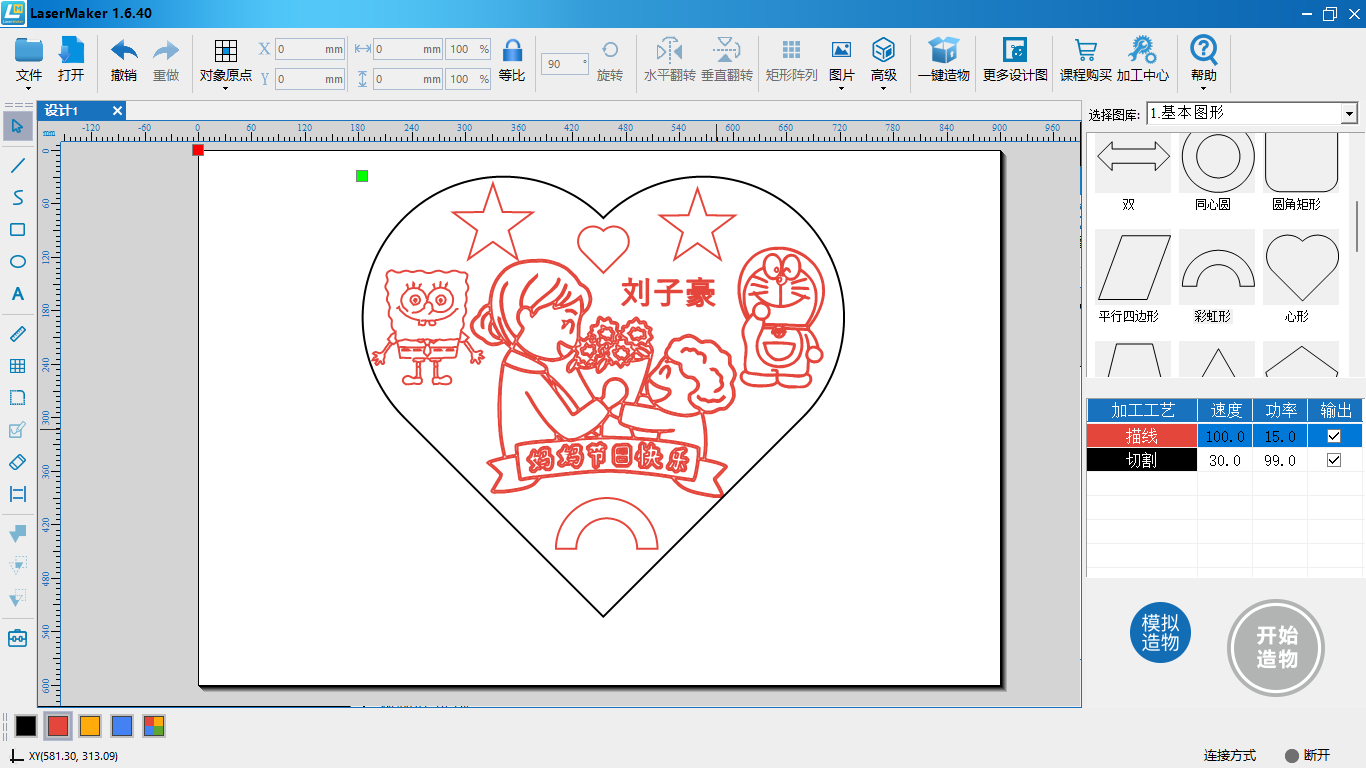Screen dimensions: 1366x768
Task: Click 一键造物 one-click create icon
Action: (x=943, y=50)
